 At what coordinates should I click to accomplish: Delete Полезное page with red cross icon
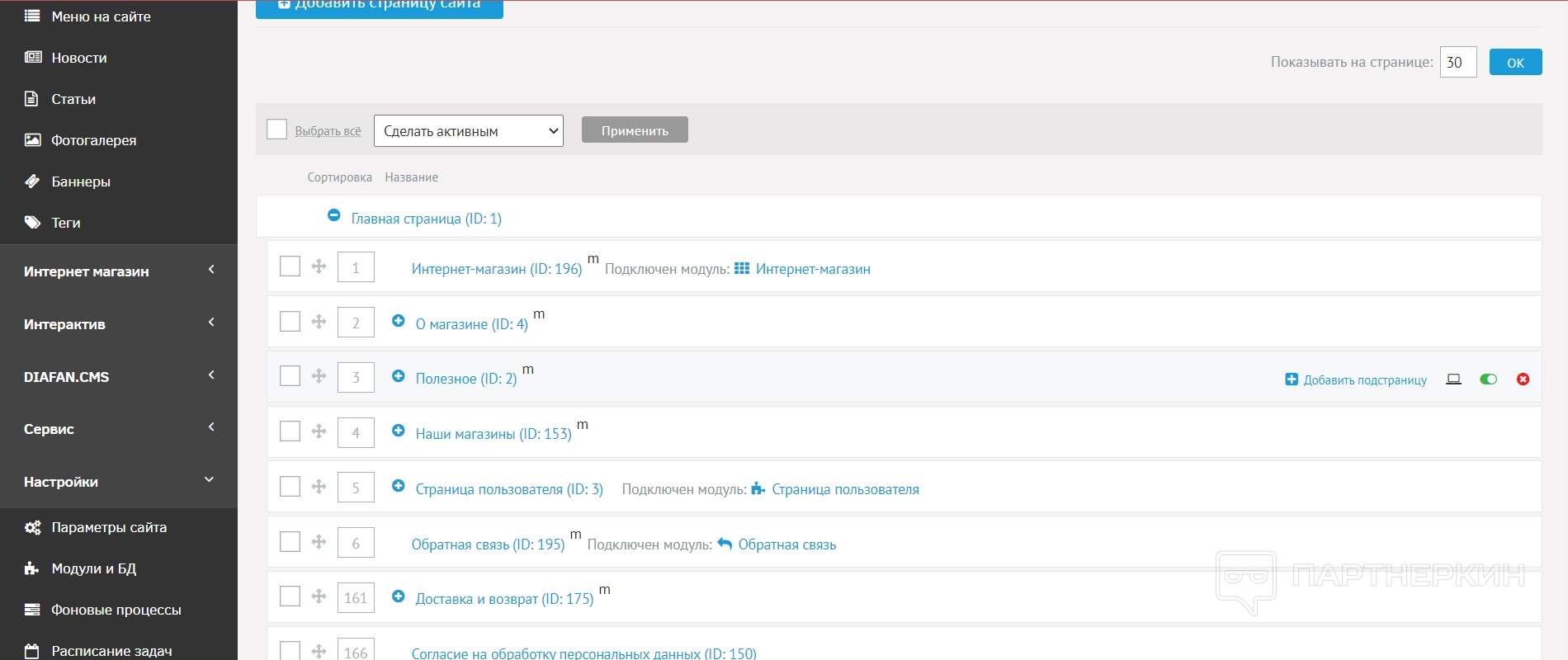1523,379
